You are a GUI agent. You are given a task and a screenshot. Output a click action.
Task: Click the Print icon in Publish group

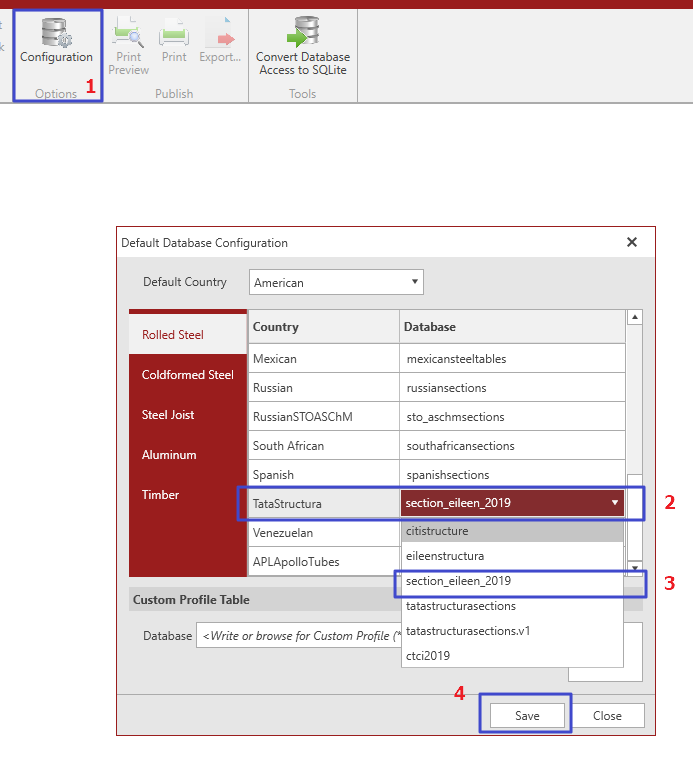tap(174, 45)
